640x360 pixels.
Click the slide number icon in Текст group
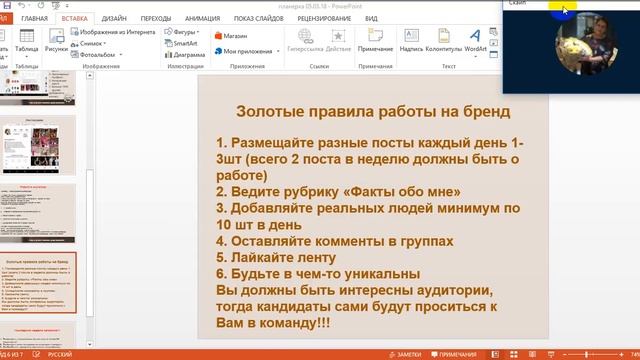(493, 43)
